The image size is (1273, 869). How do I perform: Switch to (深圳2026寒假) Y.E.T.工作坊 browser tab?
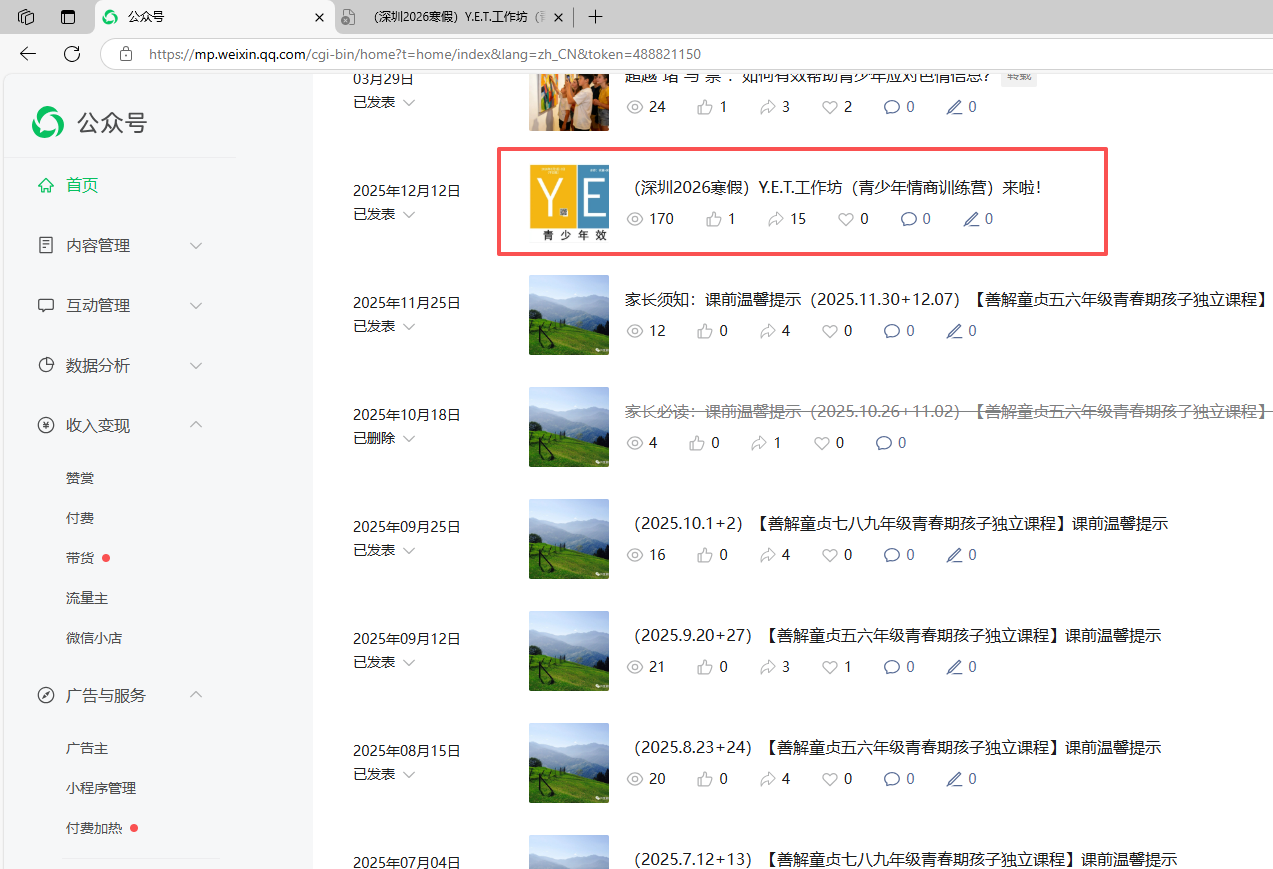point(453,17)
